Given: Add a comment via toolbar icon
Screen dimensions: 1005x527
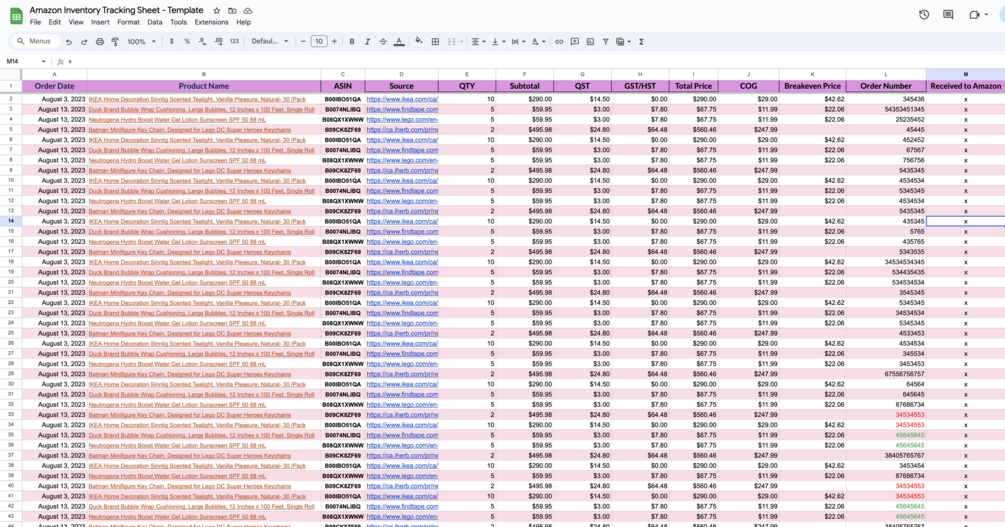Looking at the screenshot, I should [575, 42].
